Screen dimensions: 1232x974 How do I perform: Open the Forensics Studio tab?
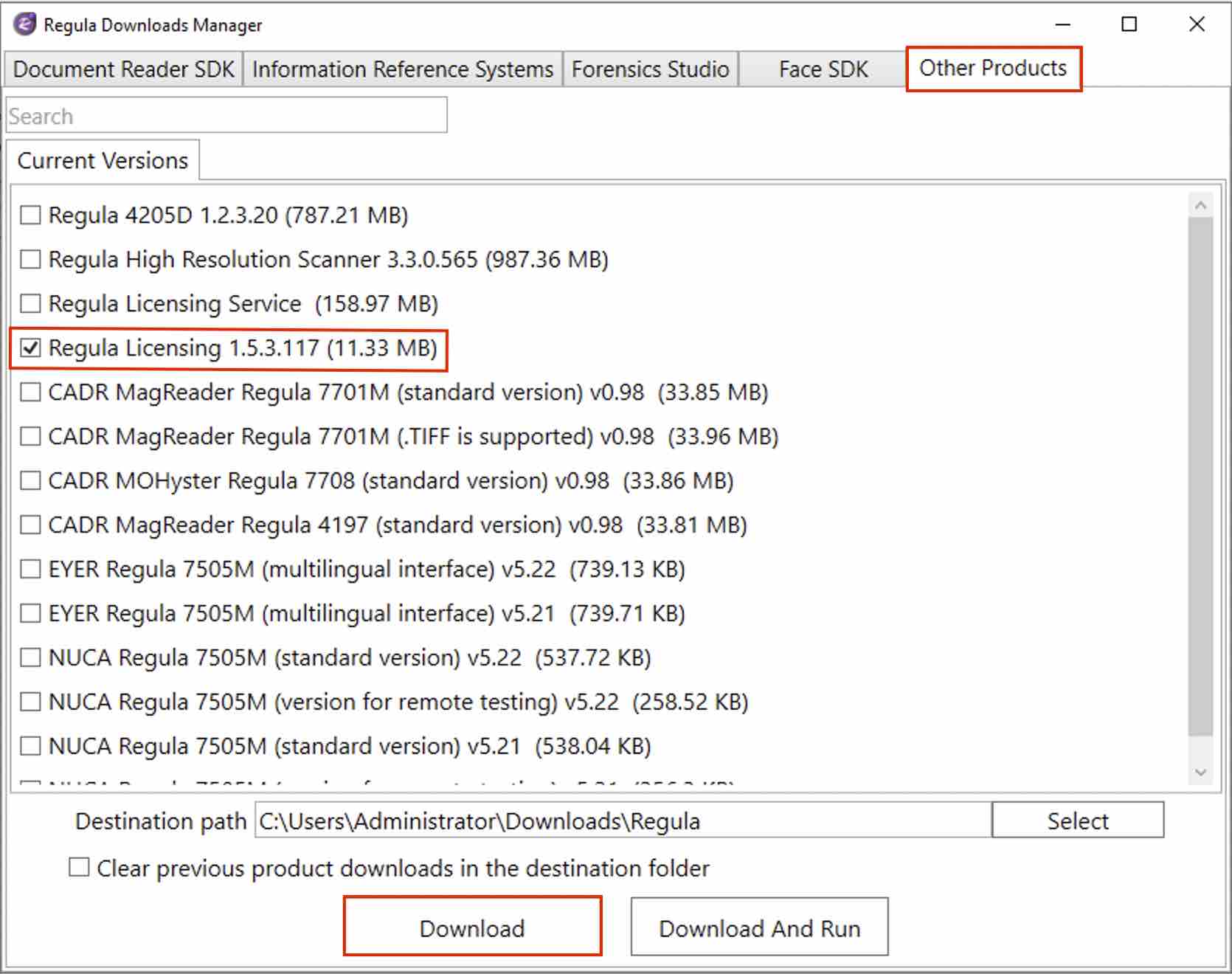pyautogui.click(x=650, y=69)
